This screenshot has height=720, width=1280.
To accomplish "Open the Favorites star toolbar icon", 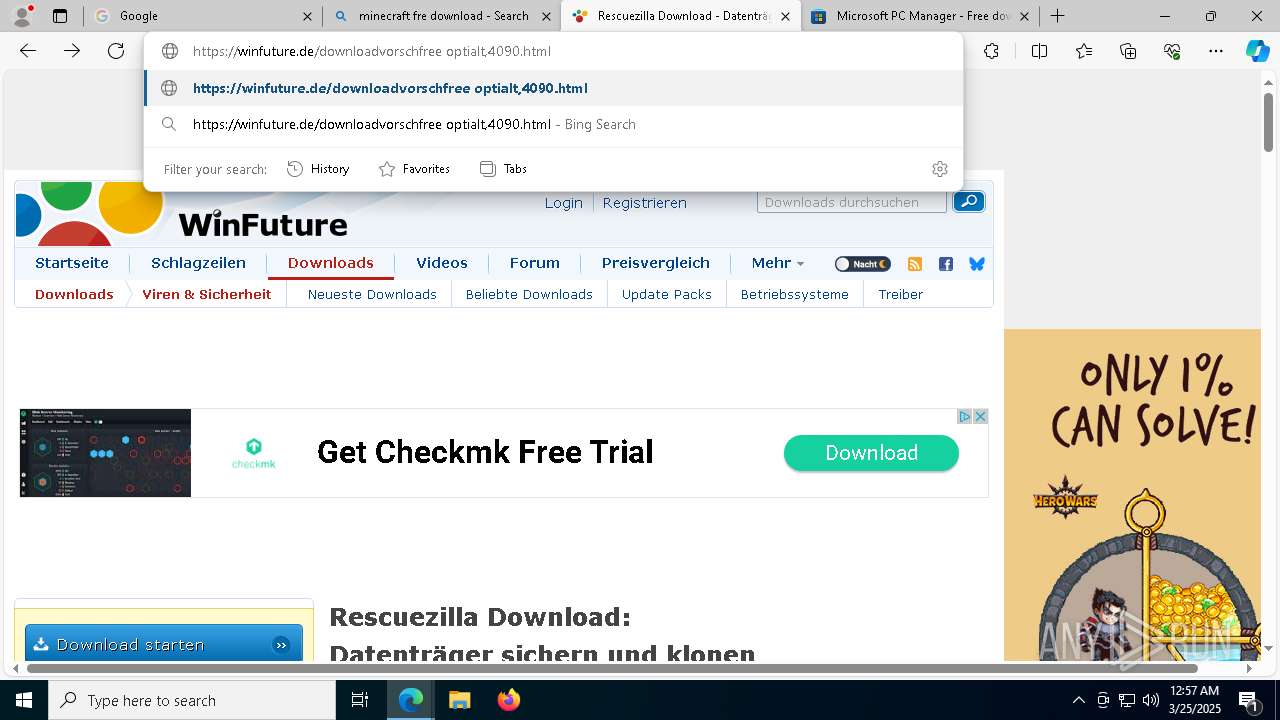I will [x=1084, y=51].
